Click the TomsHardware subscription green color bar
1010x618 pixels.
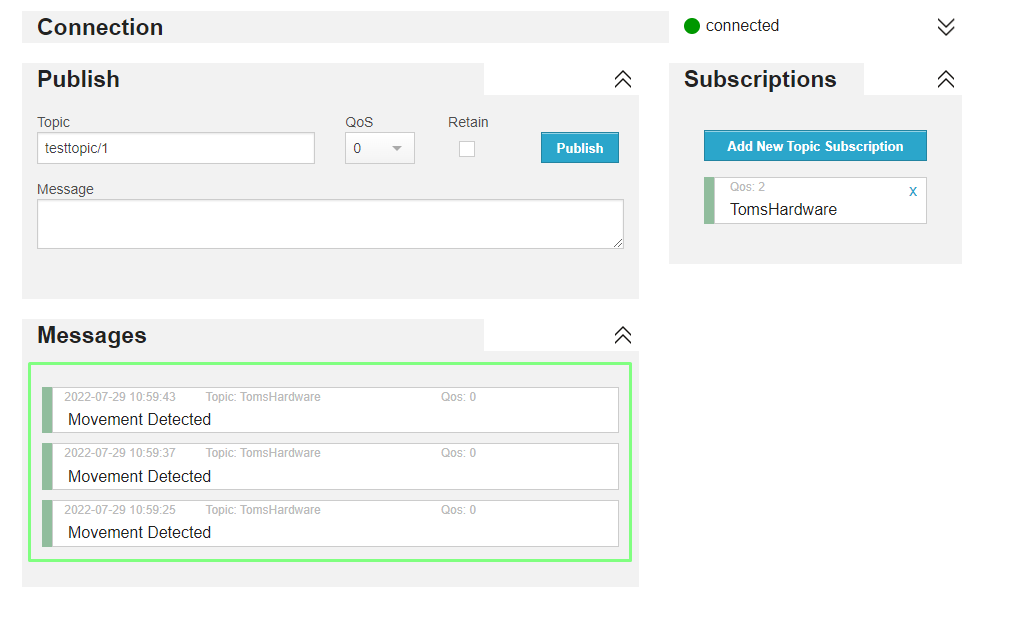[x=710, y=200]
